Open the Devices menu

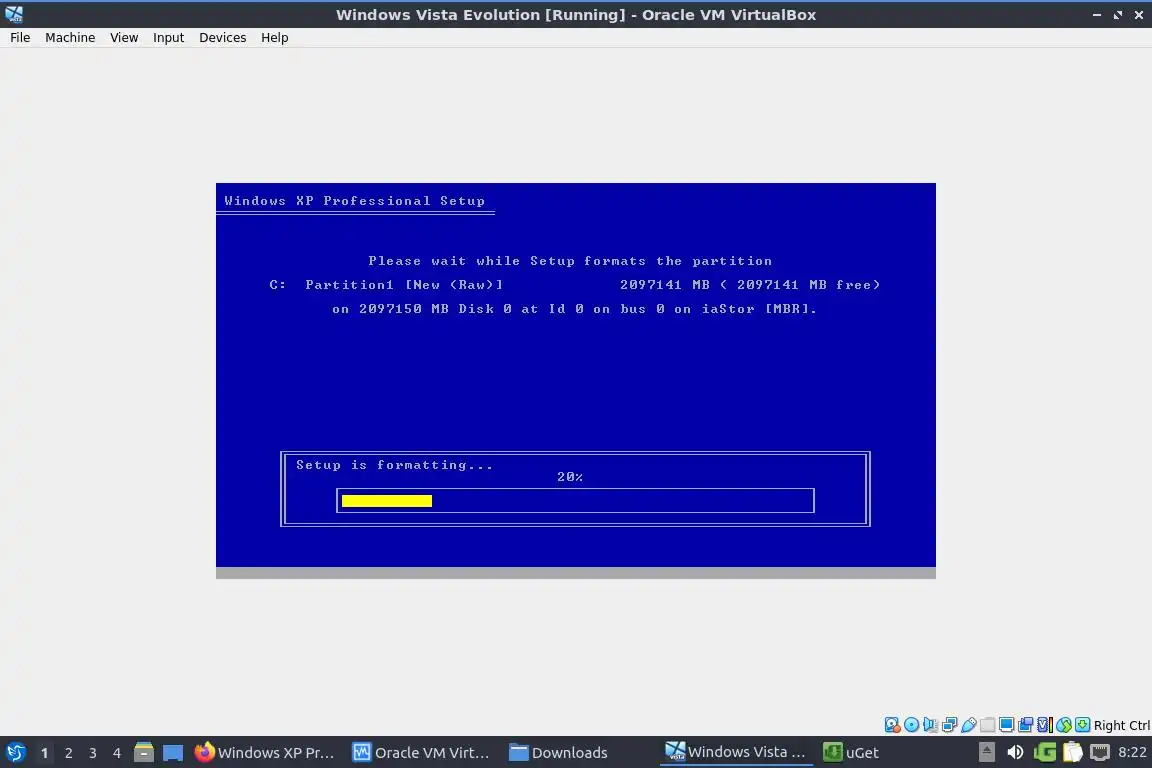click(x=223, y=37)
